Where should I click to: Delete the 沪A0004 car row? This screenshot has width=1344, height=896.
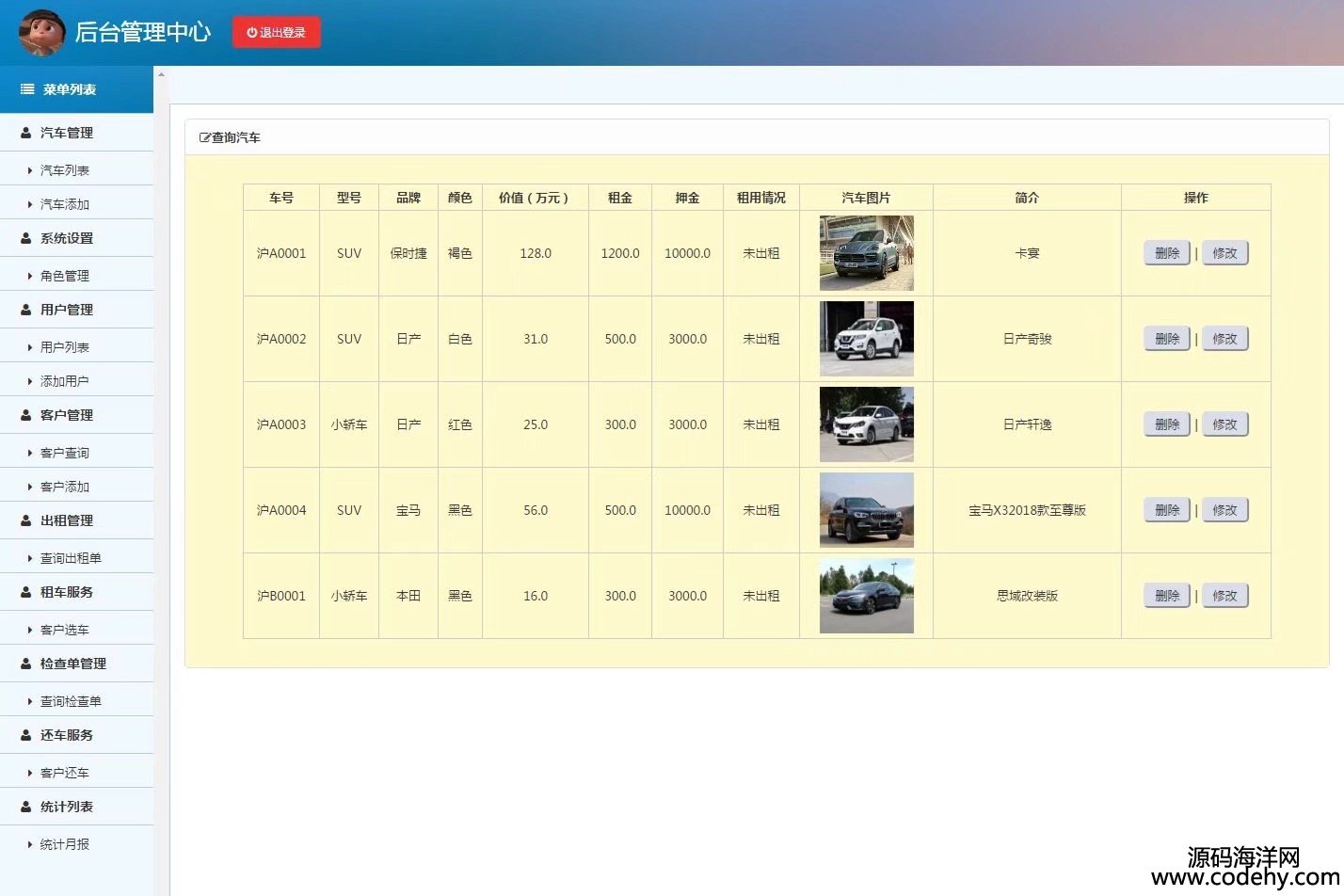tap(1167, 510)
